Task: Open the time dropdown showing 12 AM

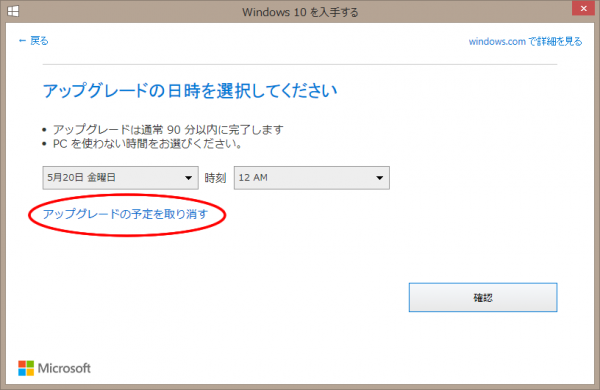Action: [312, 178]
